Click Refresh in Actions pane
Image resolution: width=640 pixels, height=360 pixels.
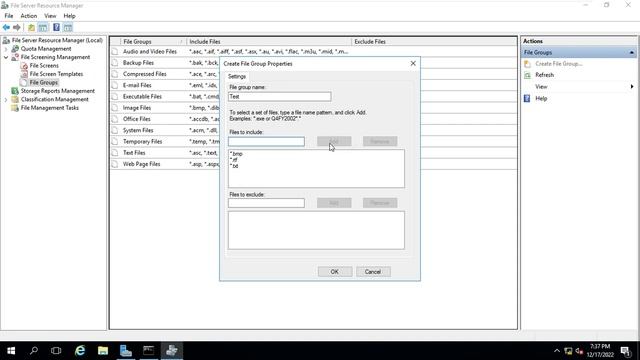pos(544,75)
